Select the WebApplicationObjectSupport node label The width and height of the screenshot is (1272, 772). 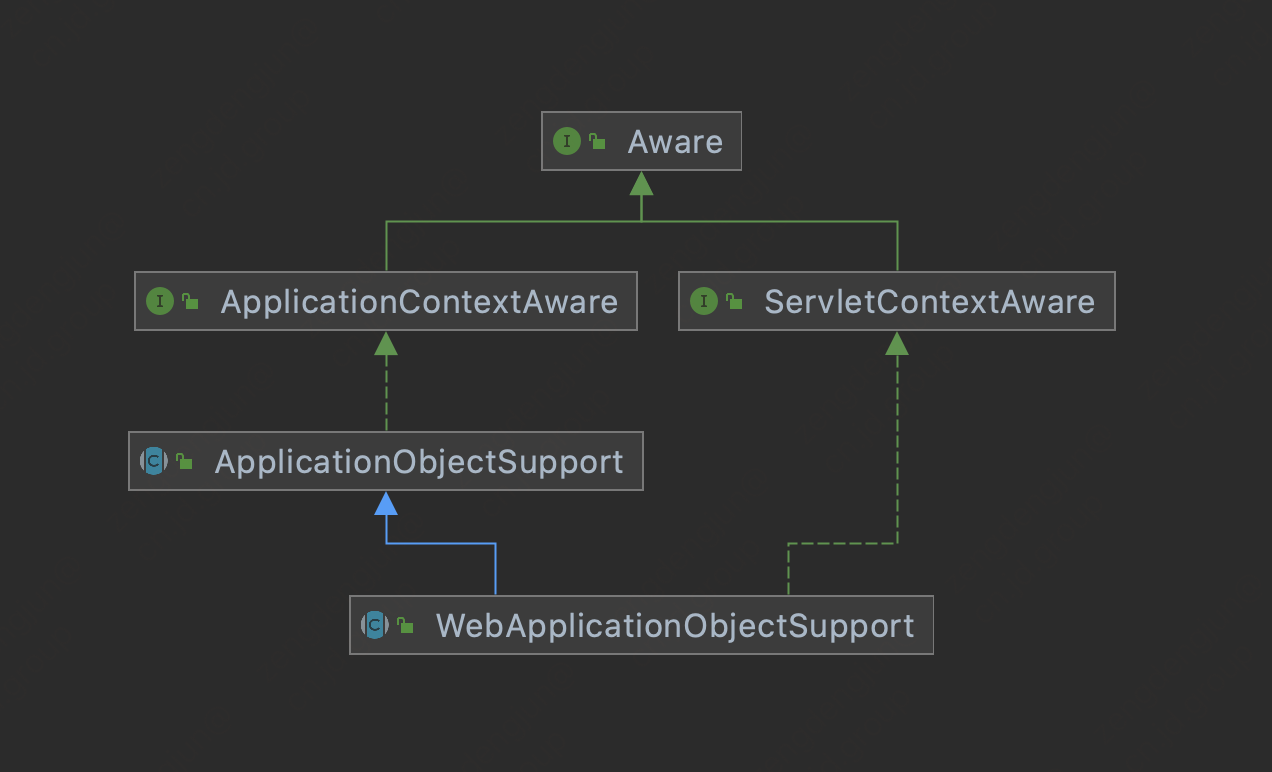click(675, 626)
